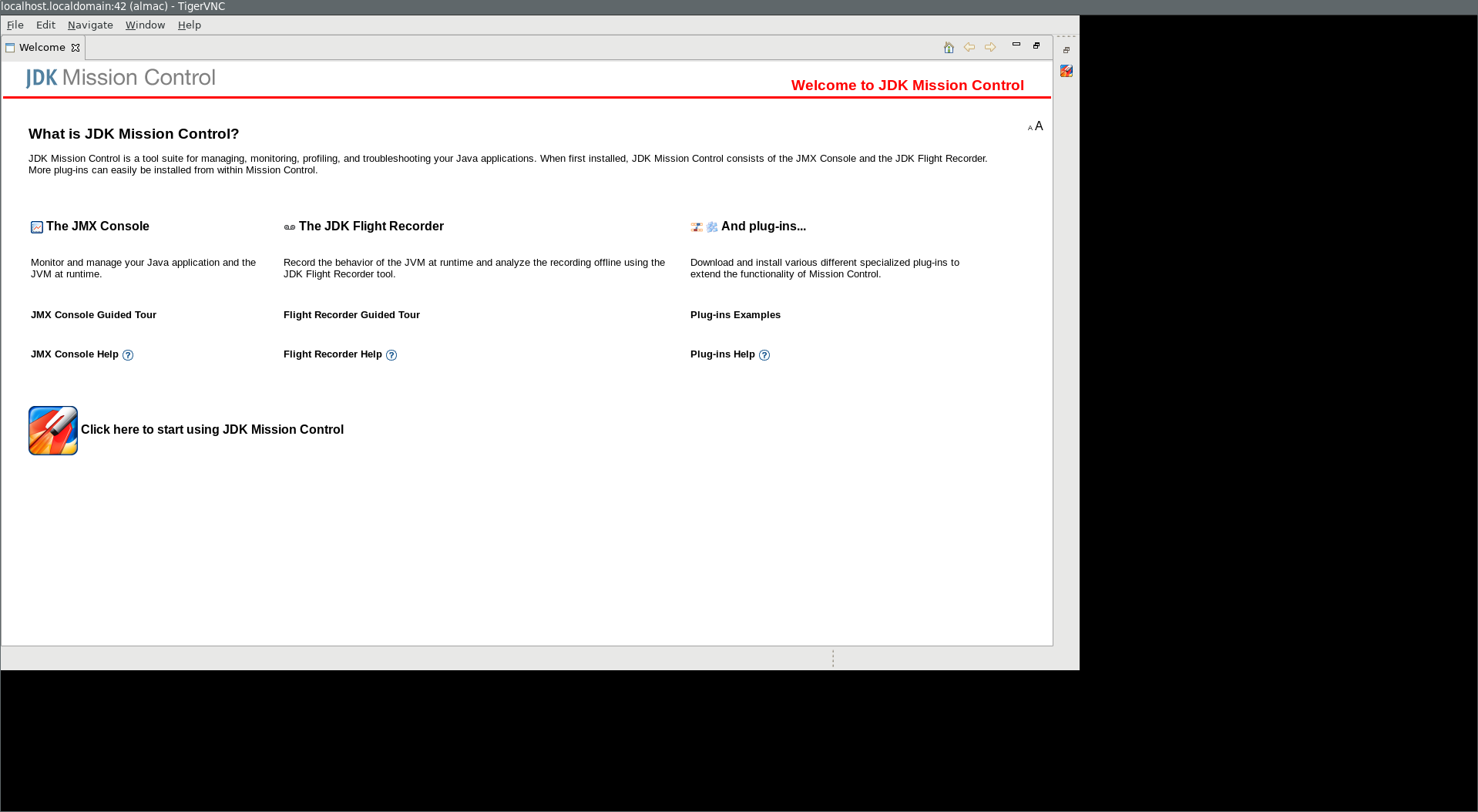Open the Flight Recorder Guided Tour link

(x=351, y=315)
